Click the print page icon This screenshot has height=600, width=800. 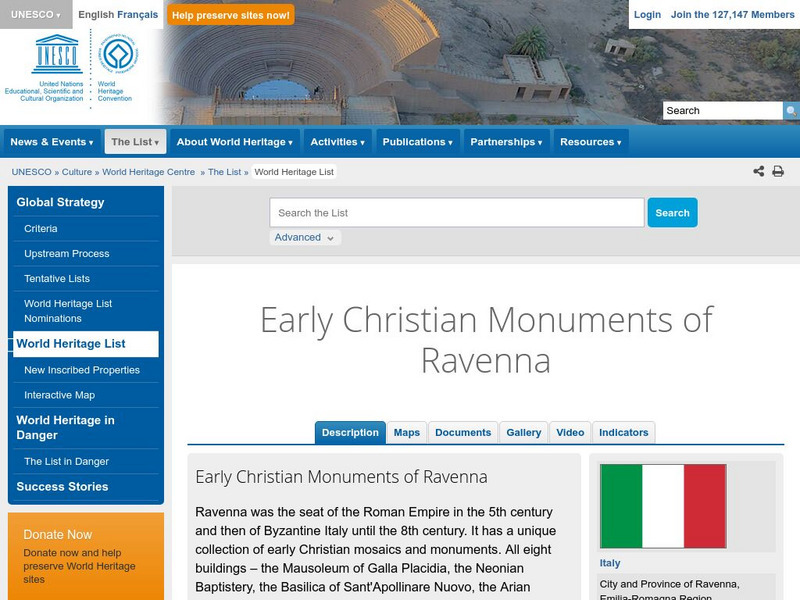(778, 172)
